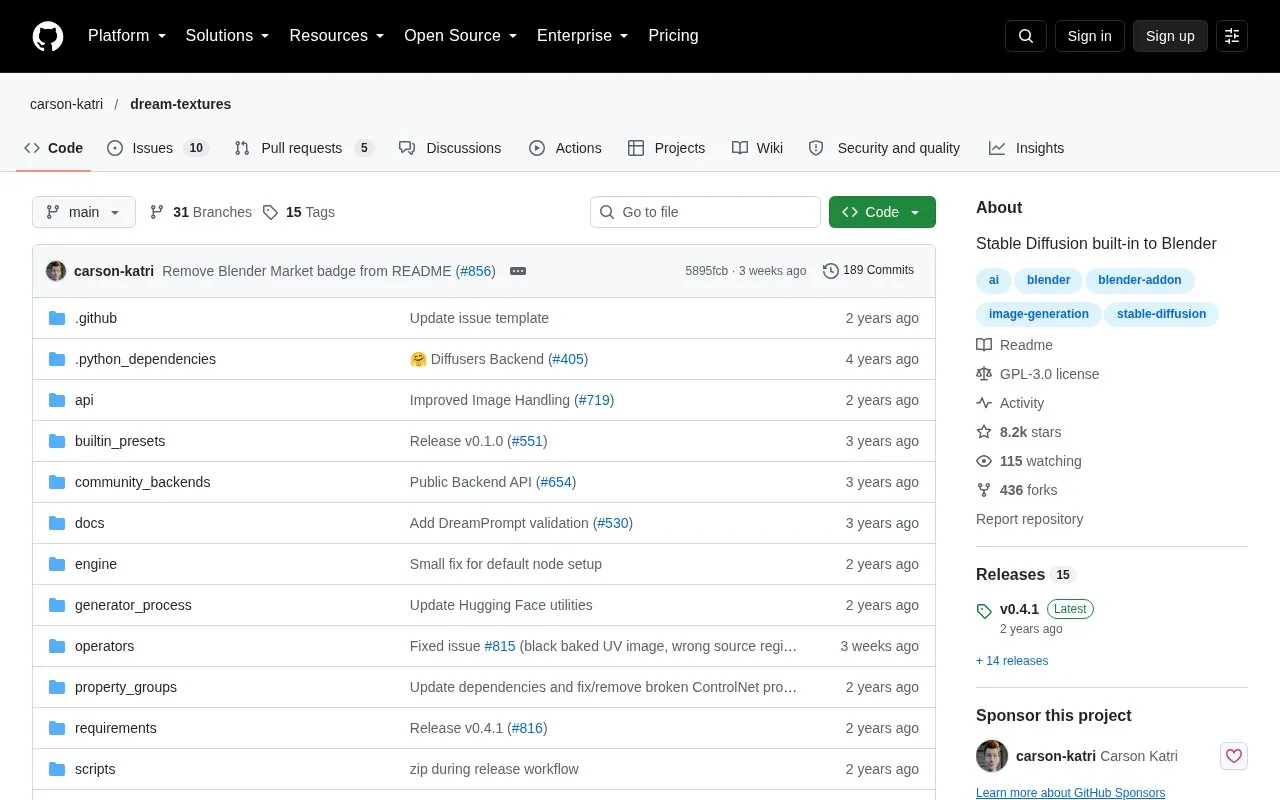The image size is (1280, 800).
Task: Click the folder icon beside scripts
Action: coord(57,769)
